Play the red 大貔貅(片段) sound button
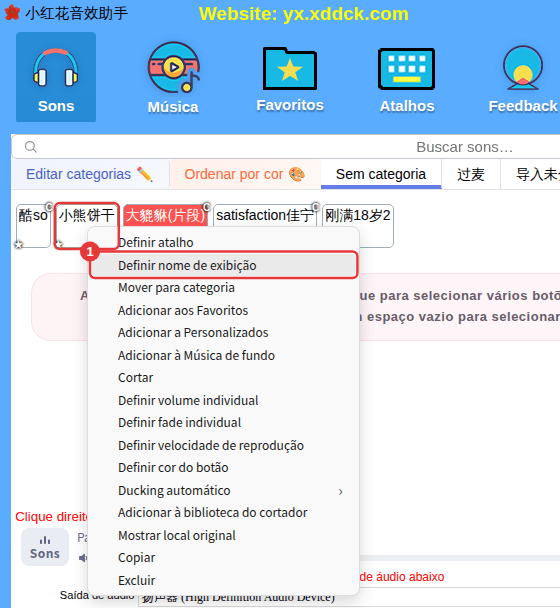Image resolution: width=560 pixels, height=608 pixels. coord(165,215)
